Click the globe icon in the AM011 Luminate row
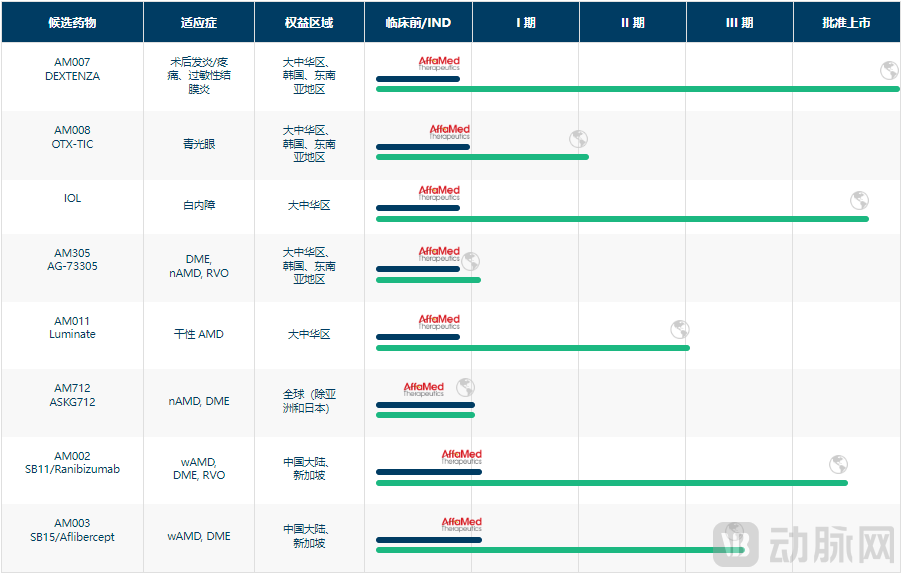This screenshot has height=577, width=904. point(679,329)
